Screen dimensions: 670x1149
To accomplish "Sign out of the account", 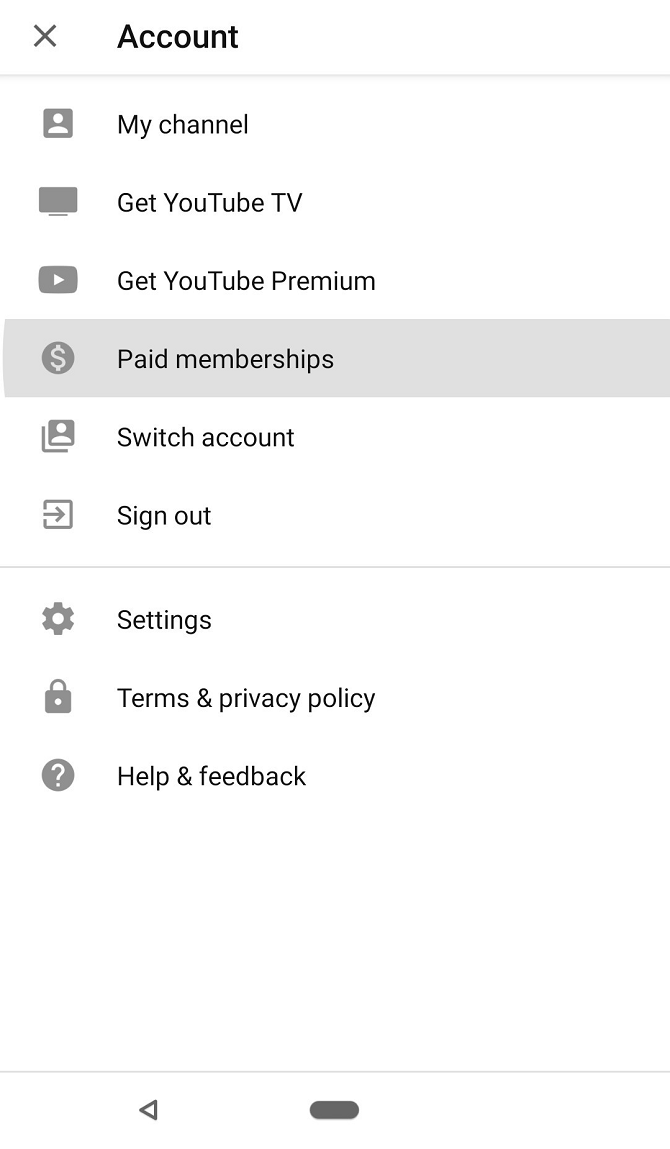I will pyautogui.click(x=163, y=514).
